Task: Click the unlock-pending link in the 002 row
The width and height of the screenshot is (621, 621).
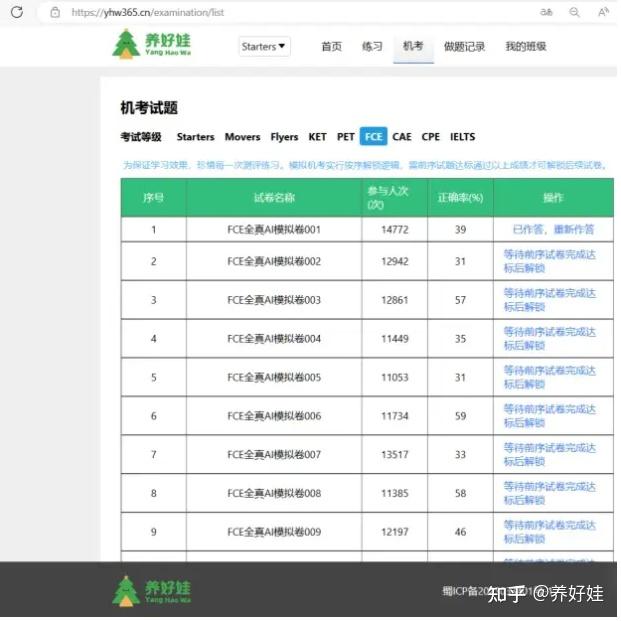Action: pos(549,261)
